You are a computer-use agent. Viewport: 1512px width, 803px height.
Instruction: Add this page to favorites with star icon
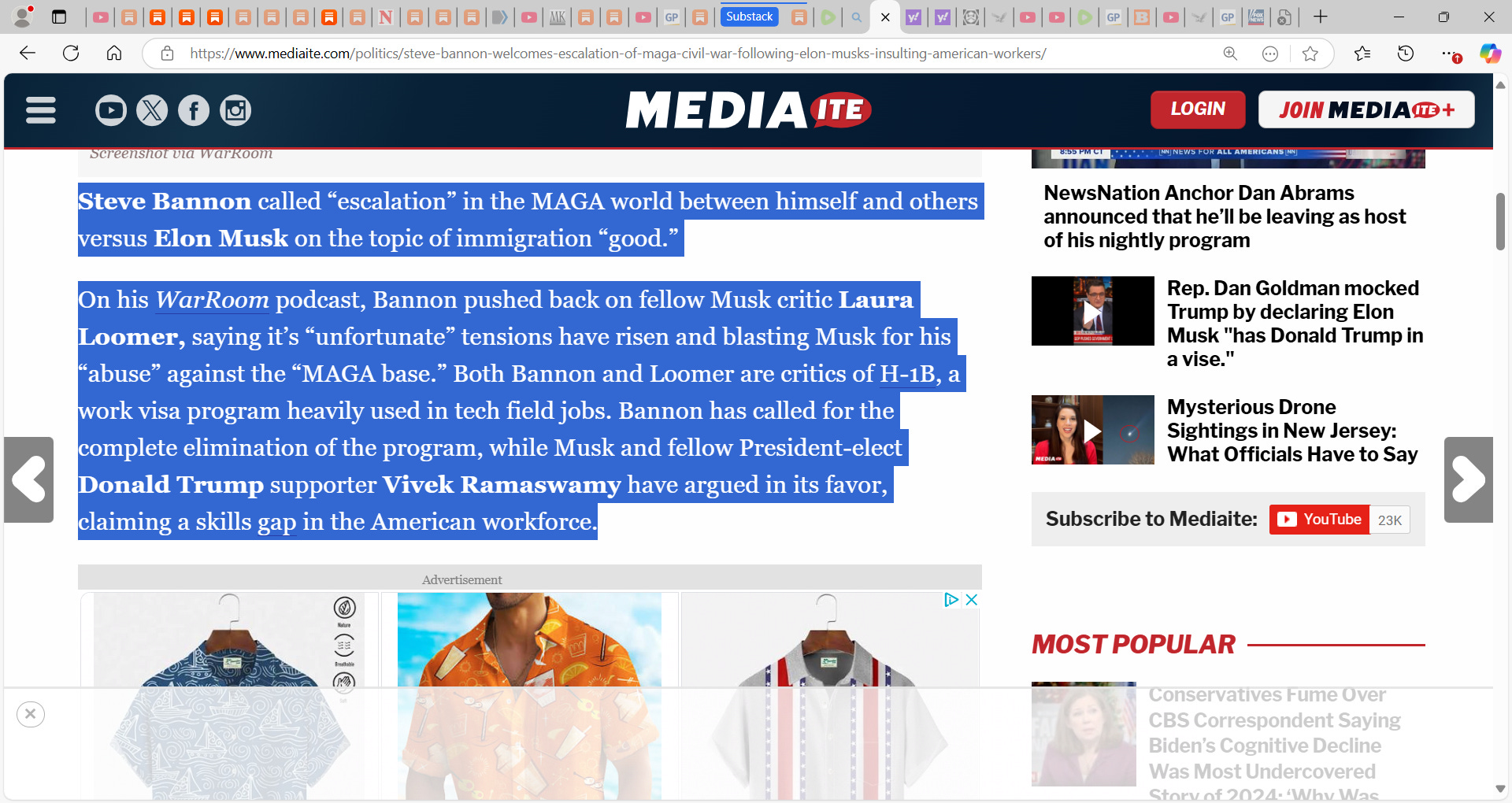(1310, 54)
